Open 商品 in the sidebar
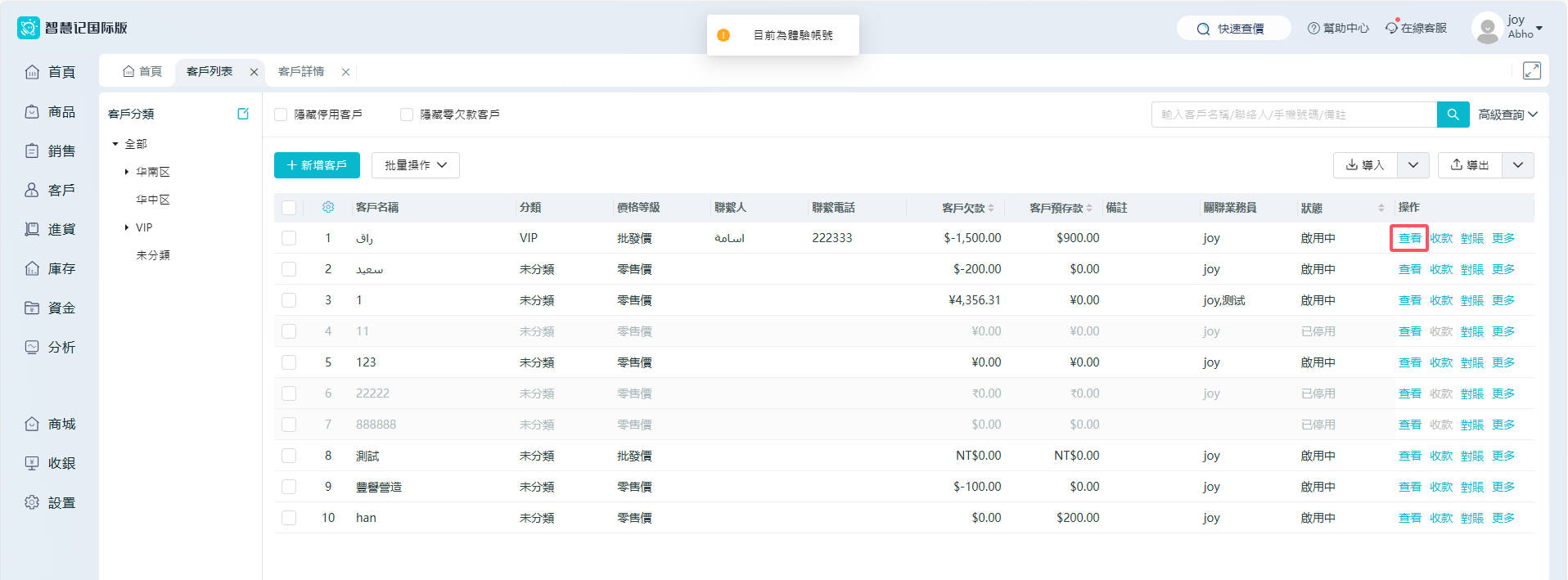 point(51,112)
